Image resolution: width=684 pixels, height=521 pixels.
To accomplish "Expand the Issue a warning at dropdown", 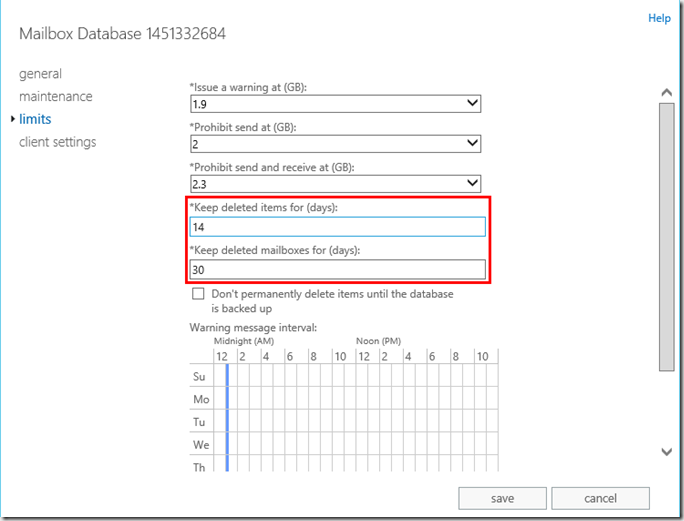I will 472,103.
